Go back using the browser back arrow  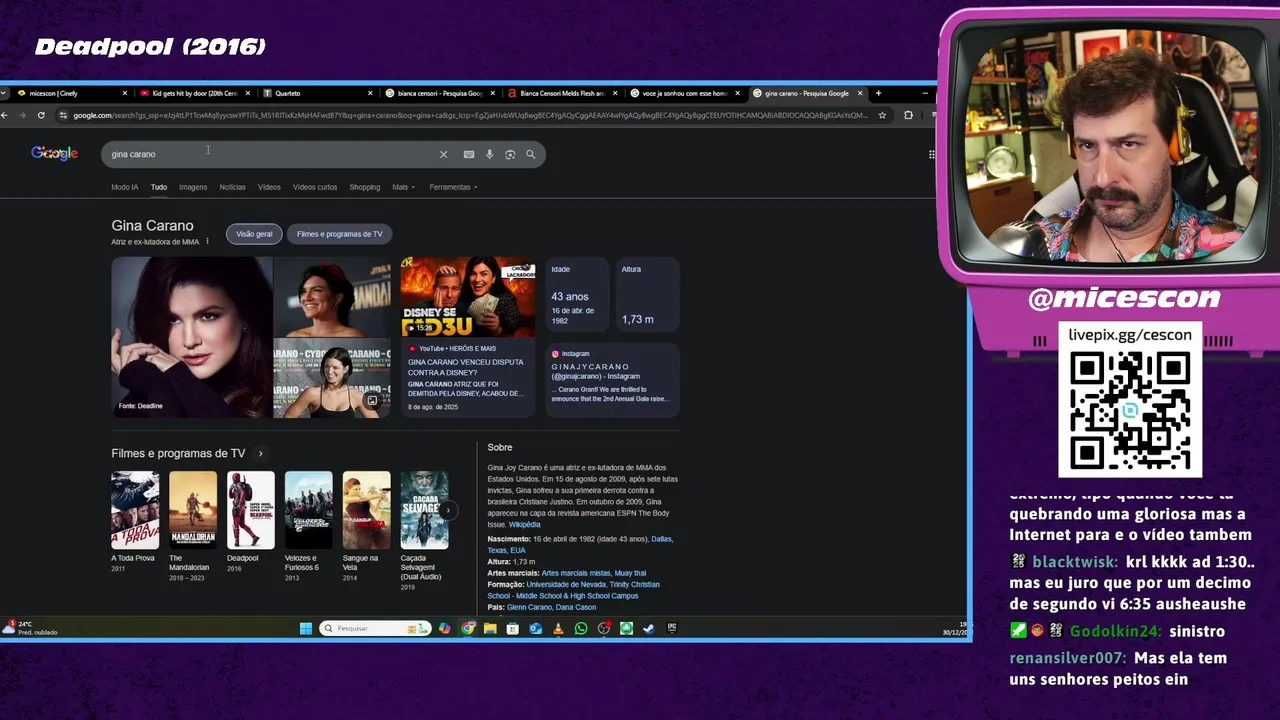[x=5, y=115]
